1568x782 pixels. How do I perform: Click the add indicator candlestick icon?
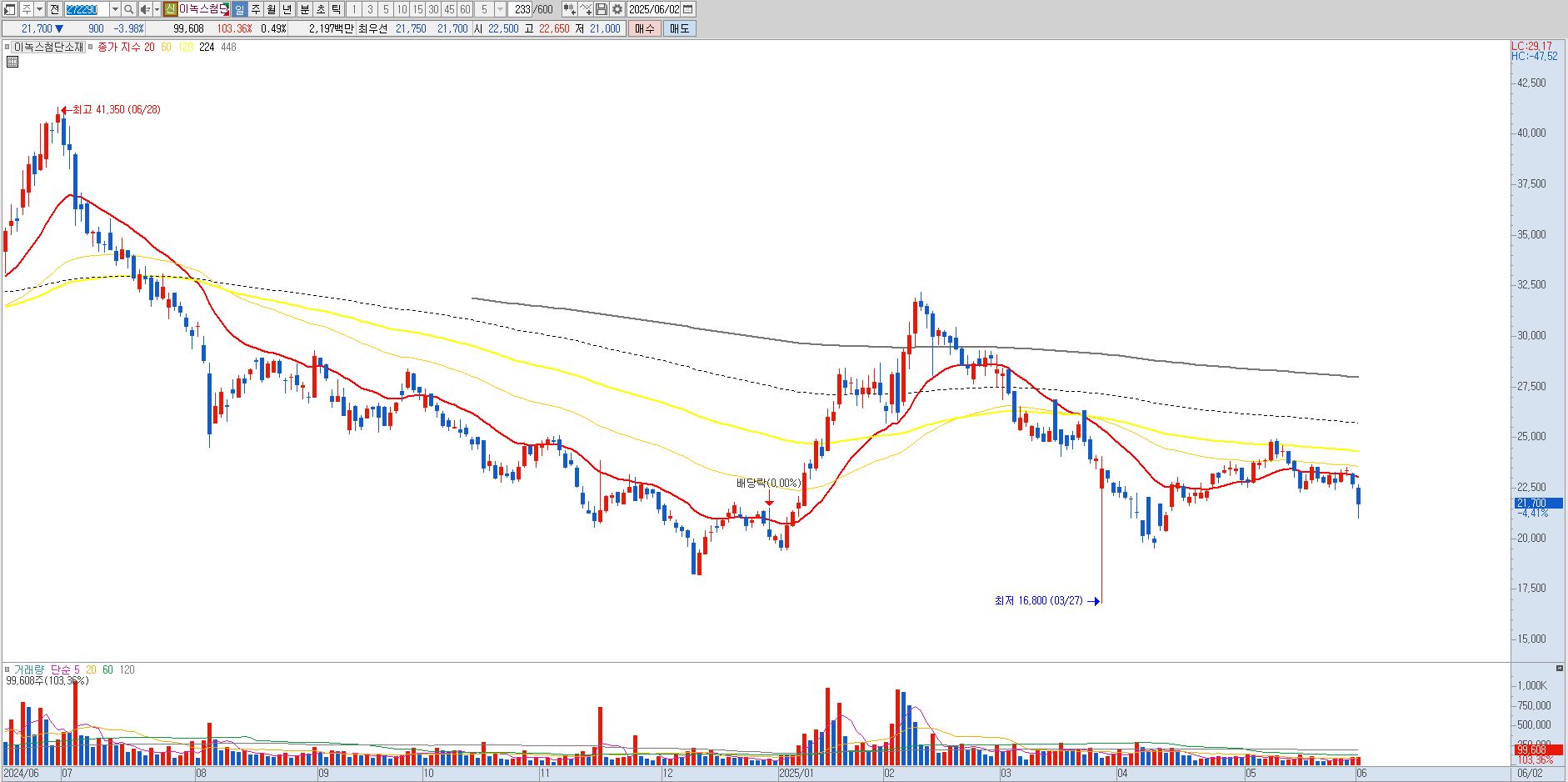coord(570,9)
